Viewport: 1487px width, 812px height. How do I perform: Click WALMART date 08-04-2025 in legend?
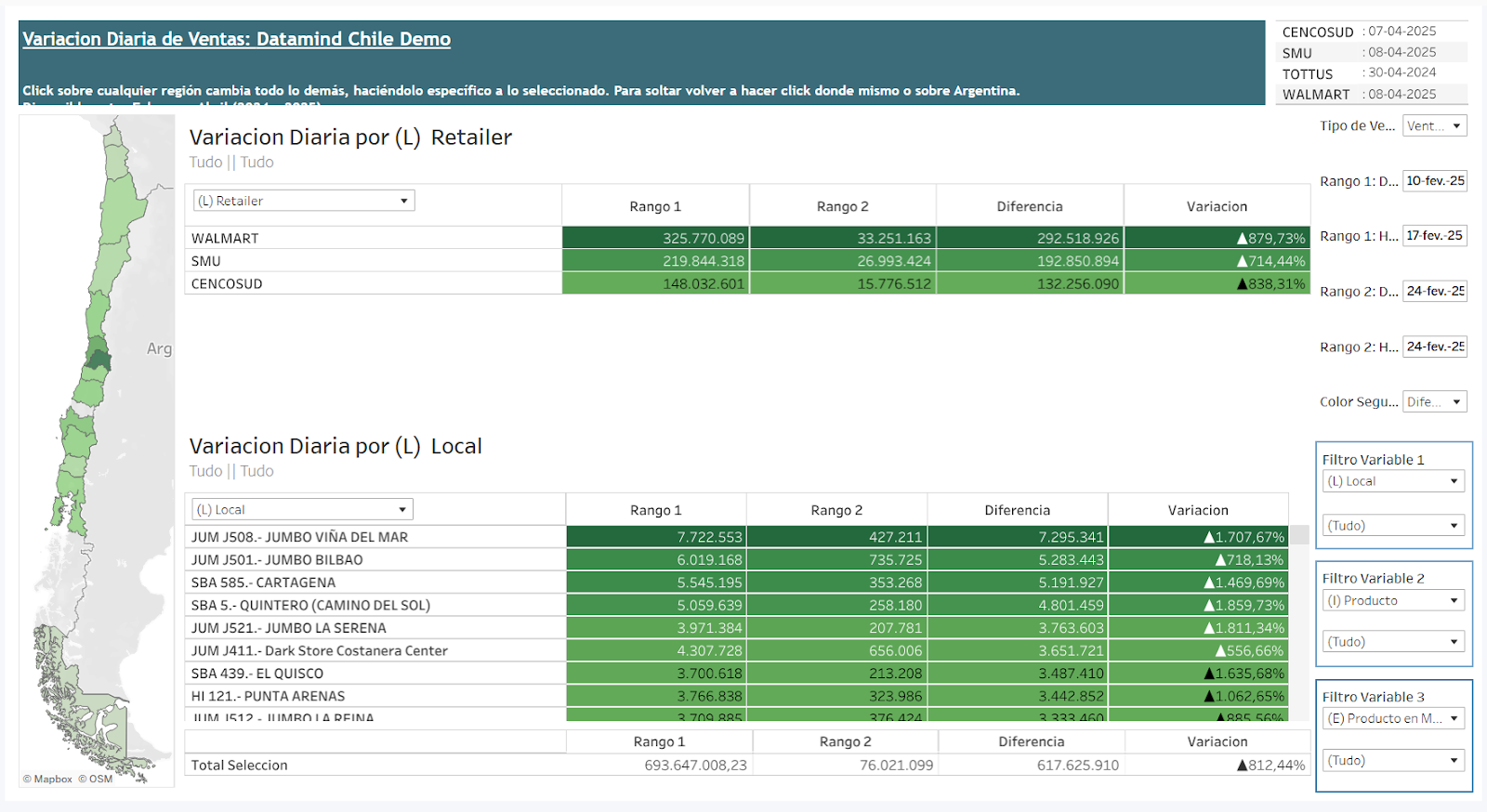tap(1401, 94)
